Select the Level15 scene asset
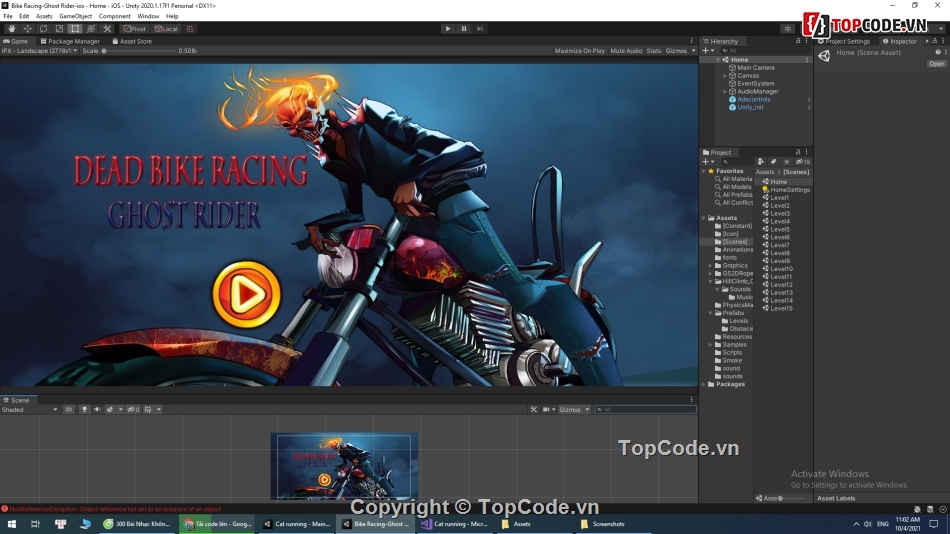The width and height of the screenshot is (950, 534). point(781,309)
